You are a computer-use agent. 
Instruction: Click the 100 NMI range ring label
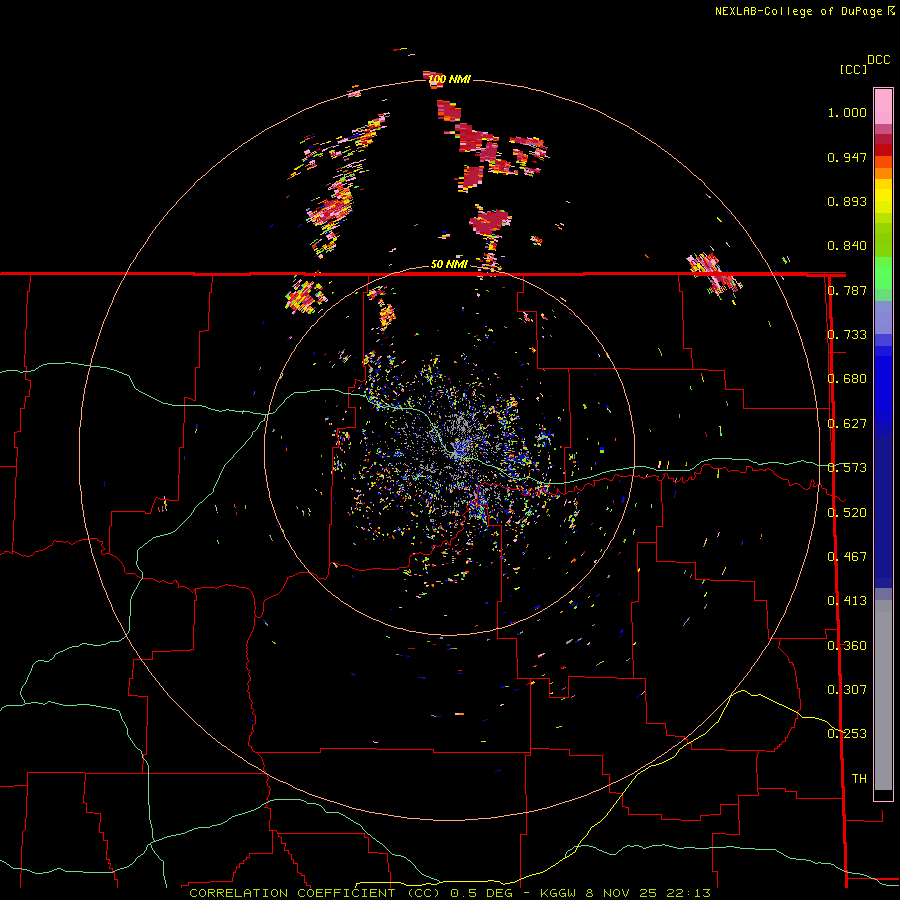point(450,79)
